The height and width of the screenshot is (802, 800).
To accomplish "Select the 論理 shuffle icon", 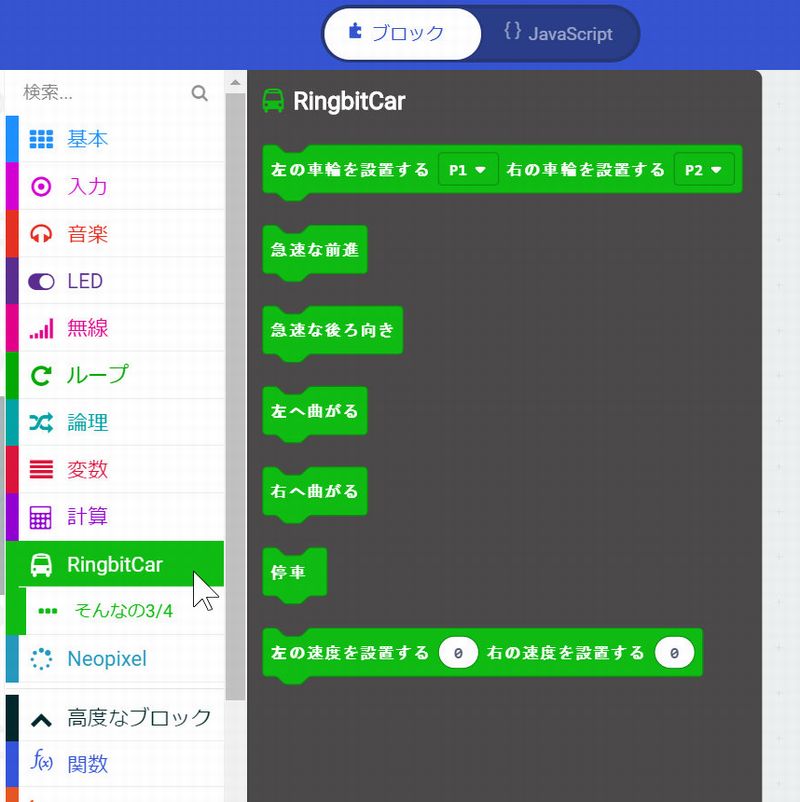I will (41, 423).
